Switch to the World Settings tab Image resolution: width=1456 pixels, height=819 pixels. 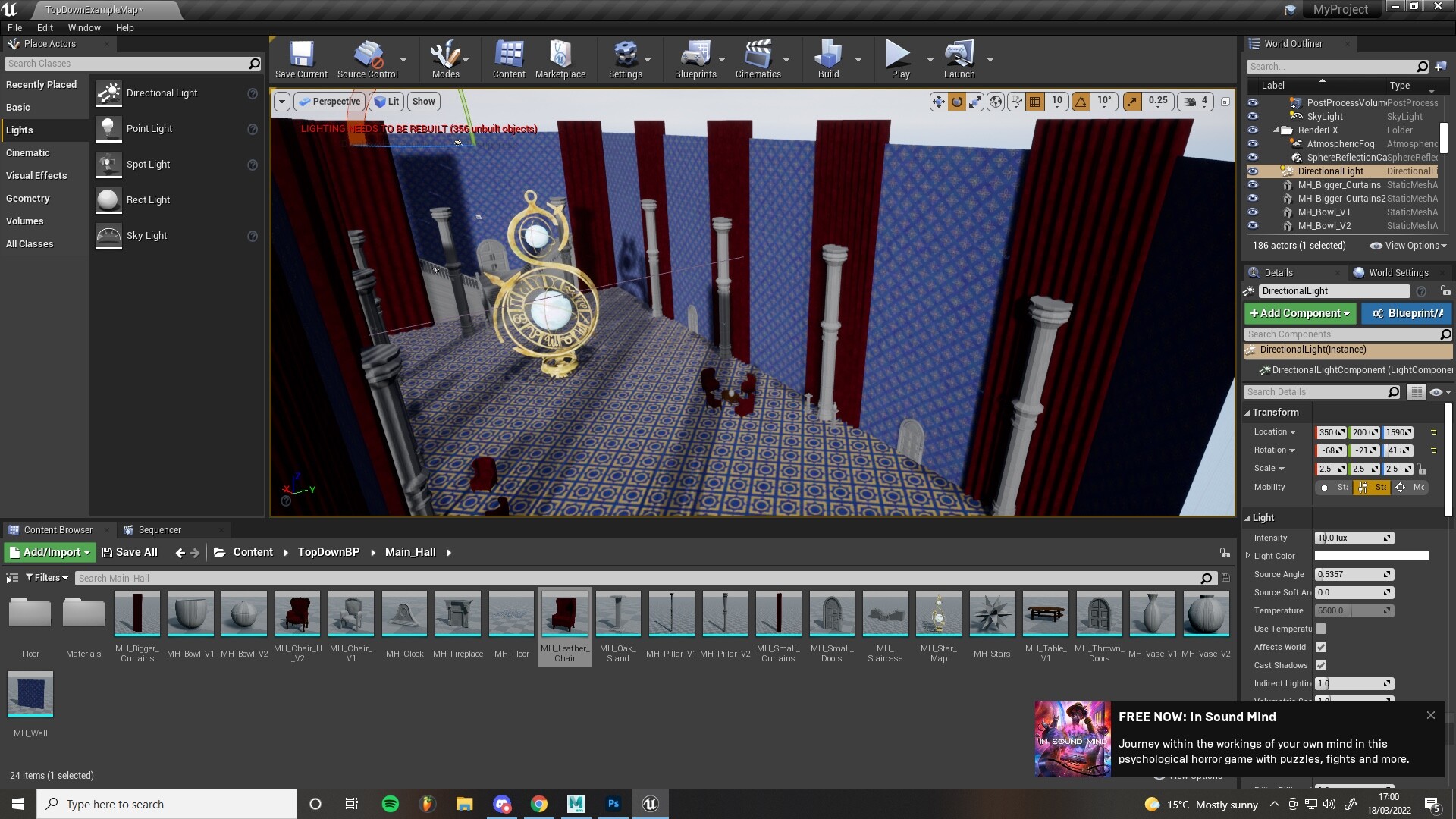pos(1398,272)
